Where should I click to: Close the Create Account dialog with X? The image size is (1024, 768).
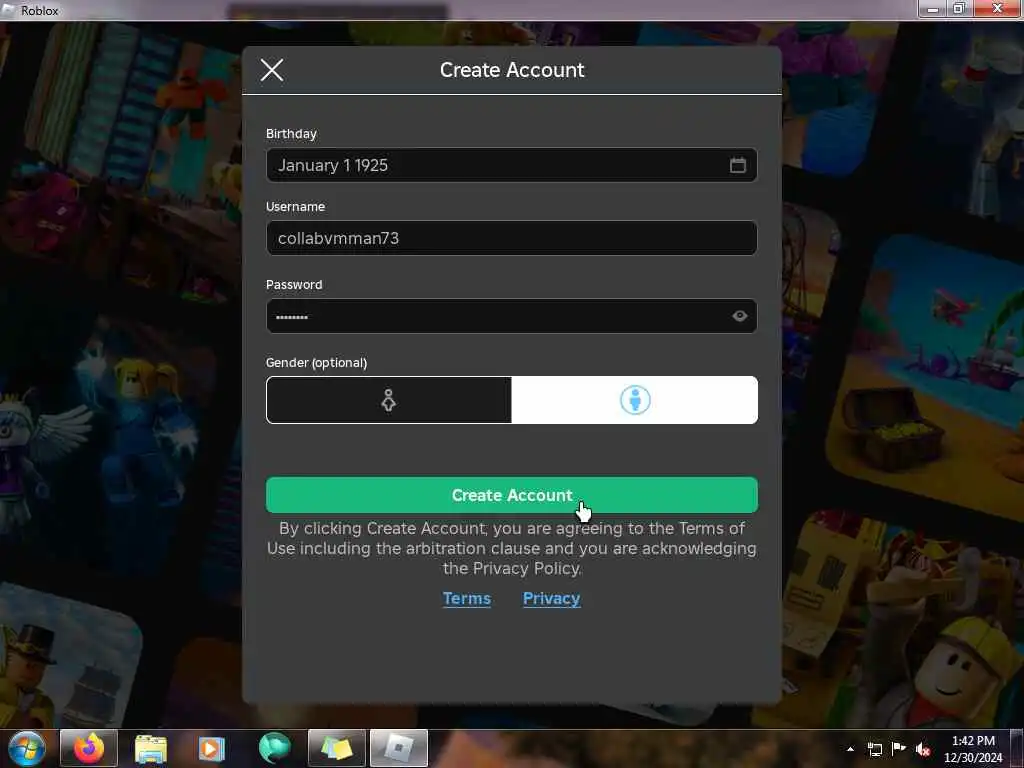click(272, 69)
